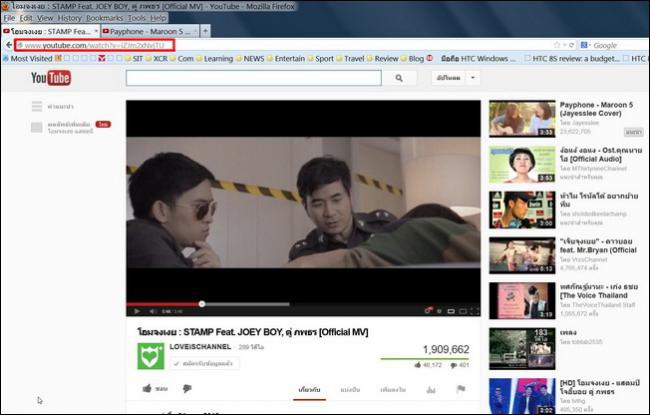650x415 pixels.
Task: Click the search magnifier button
Action: 399,78
